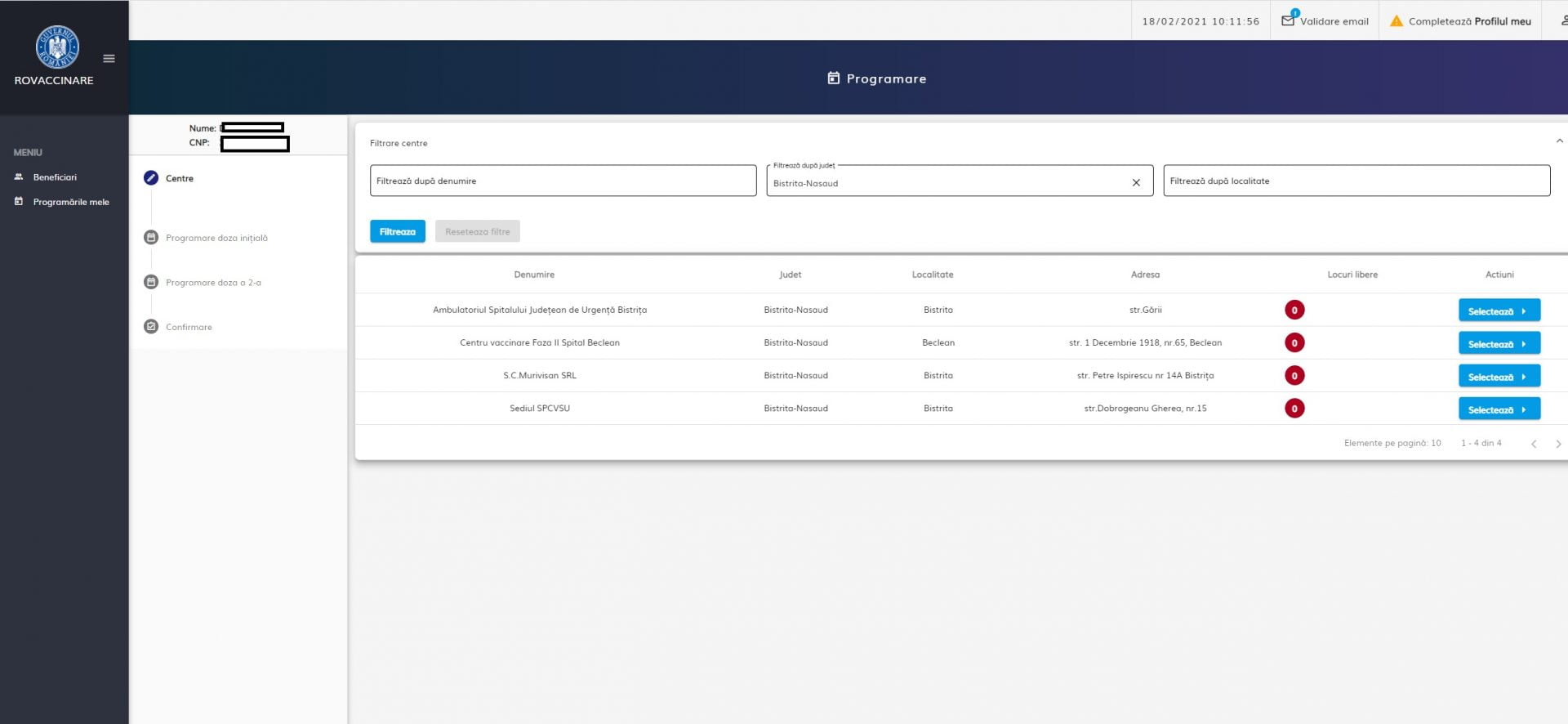Open the user account icon

[1564, 20]
